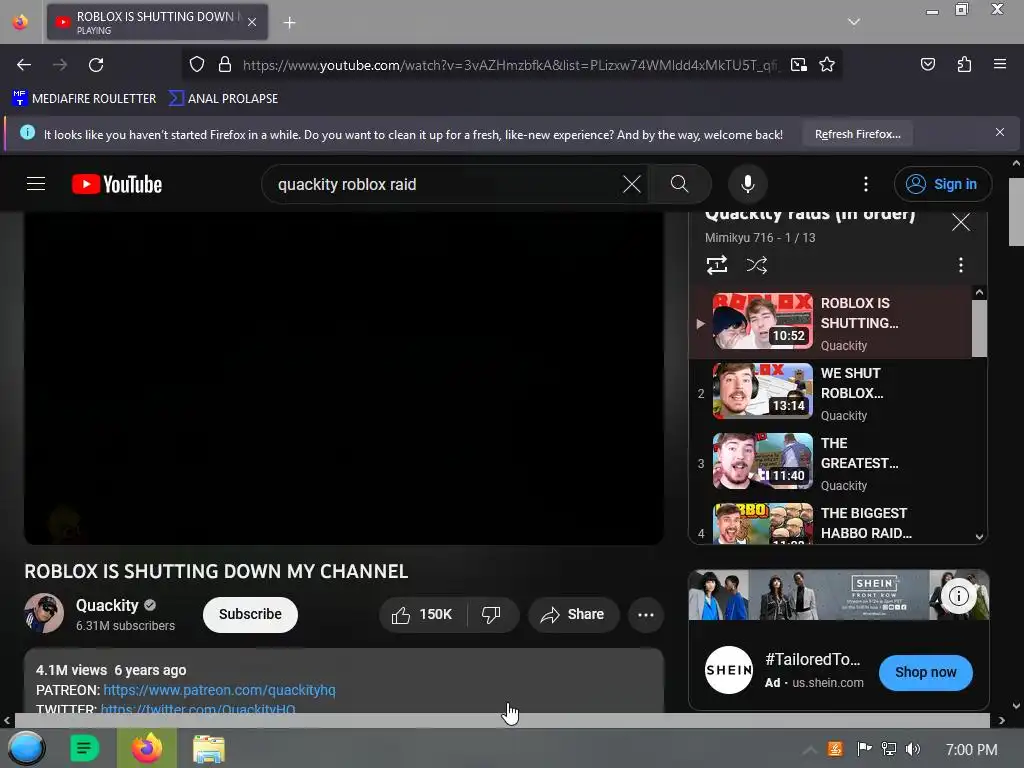Open picture-in-picture icon in address bar
1024x768 pixels.
(799, 64)
